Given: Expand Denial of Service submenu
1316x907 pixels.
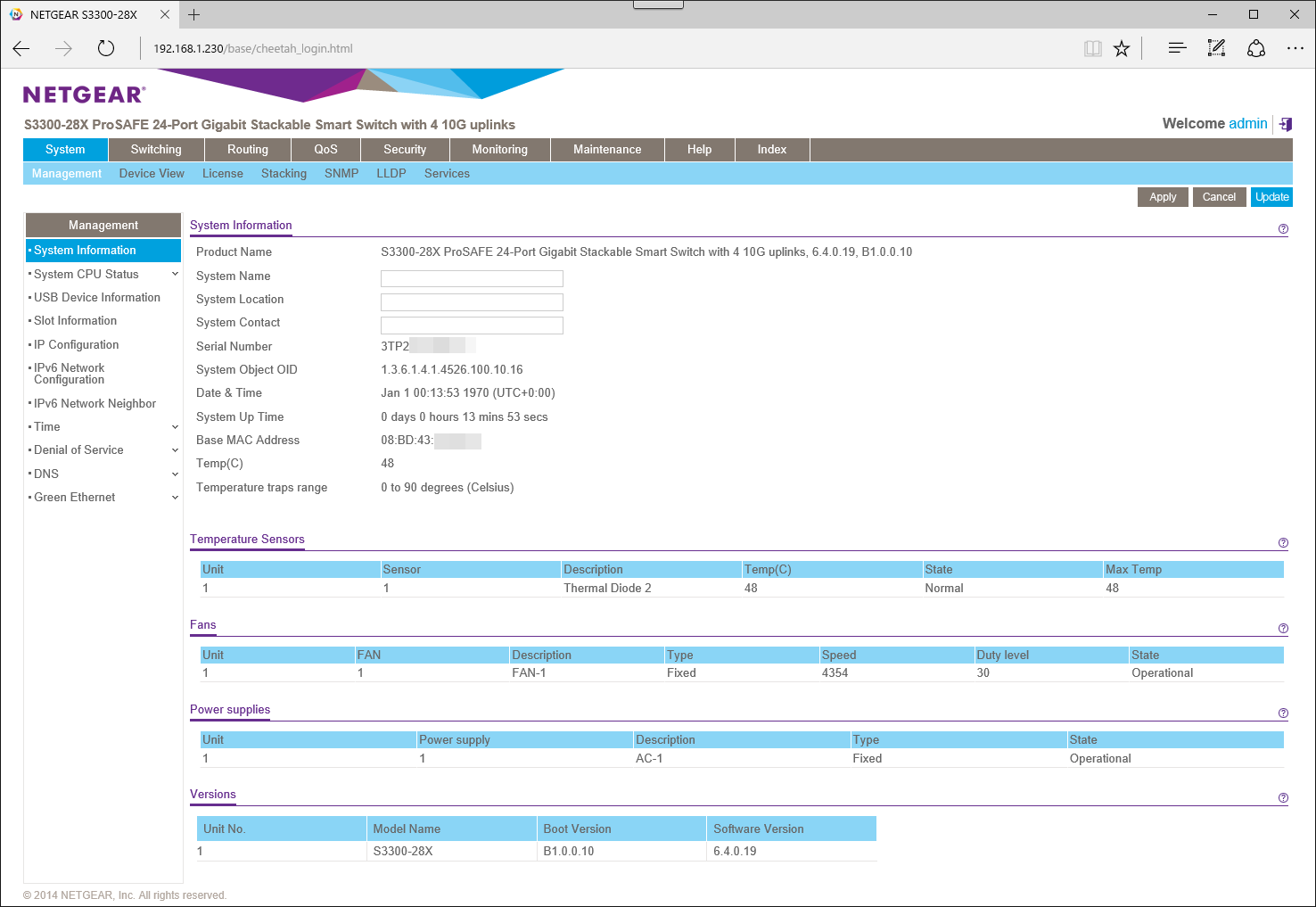Looking at the screenshot, I should [x=175, y=450].
